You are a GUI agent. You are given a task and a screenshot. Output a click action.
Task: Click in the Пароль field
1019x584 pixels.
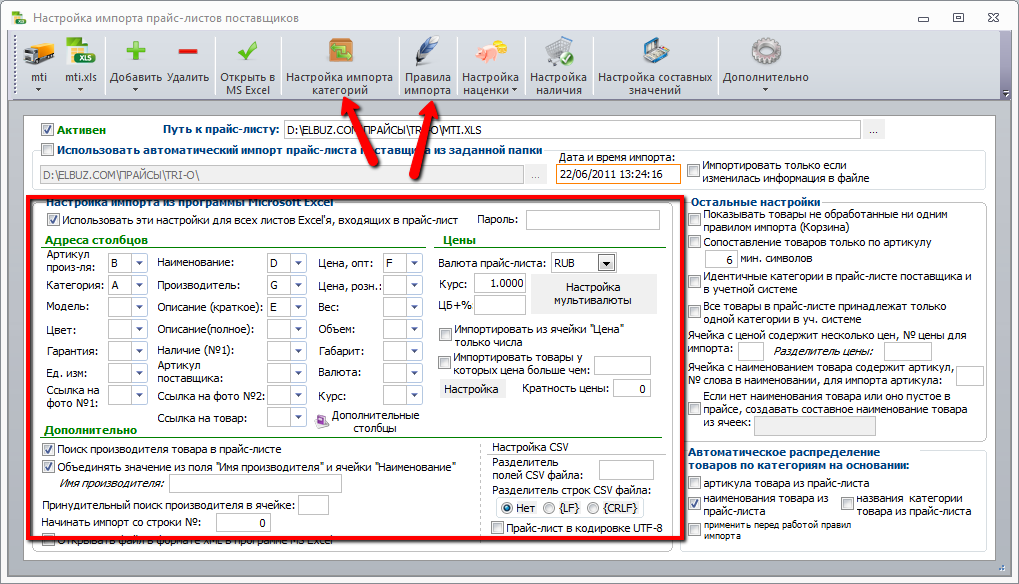tap(593, 220)
